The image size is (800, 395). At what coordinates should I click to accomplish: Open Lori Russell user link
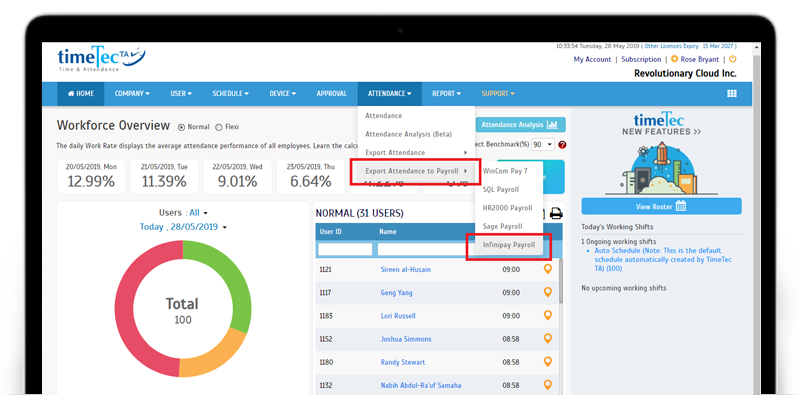pos(398,316)
